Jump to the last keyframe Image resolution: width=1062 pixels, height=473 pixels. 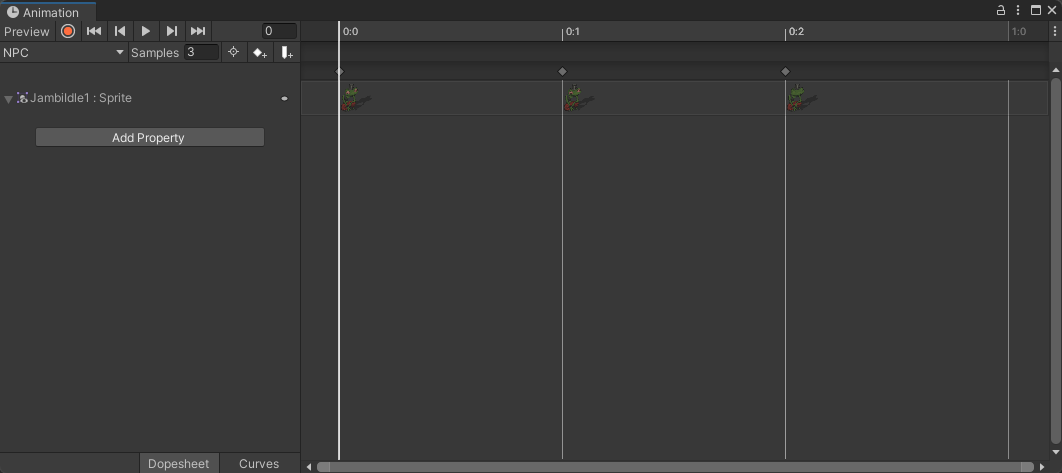point(198,31)
